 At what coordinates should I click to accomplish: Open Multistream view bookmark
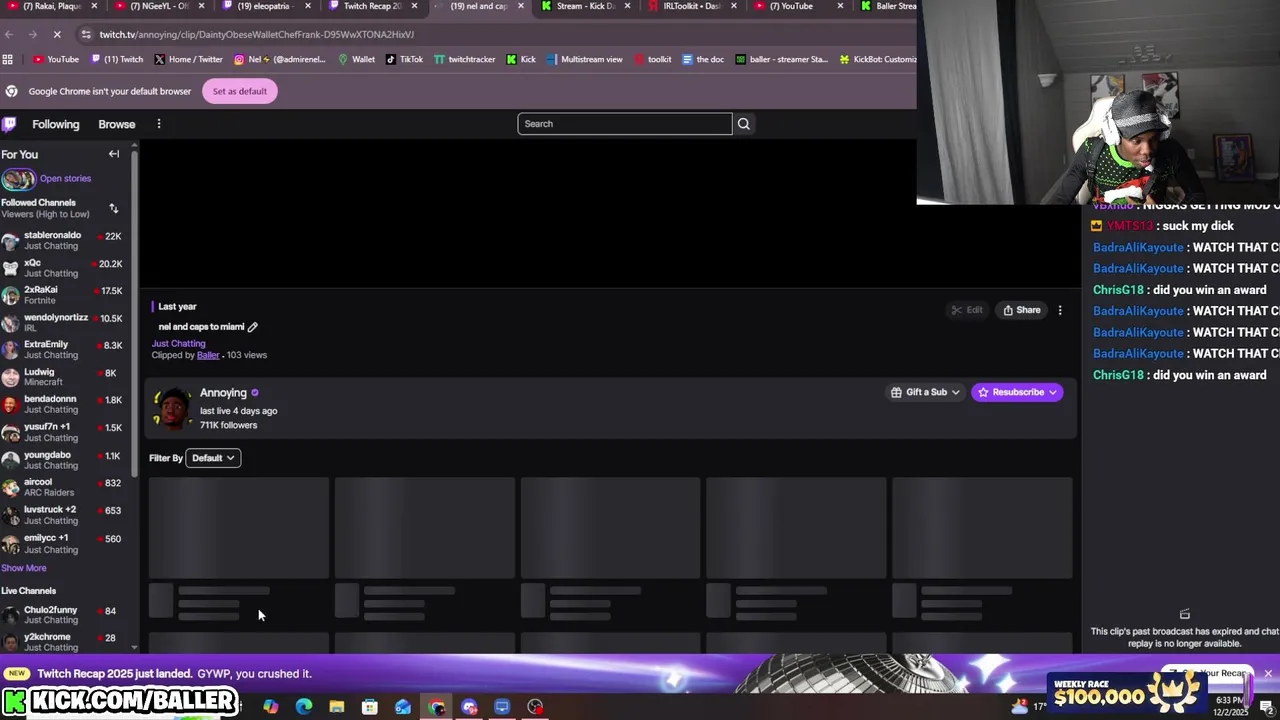pyautogui.click(x=584, y=59)
